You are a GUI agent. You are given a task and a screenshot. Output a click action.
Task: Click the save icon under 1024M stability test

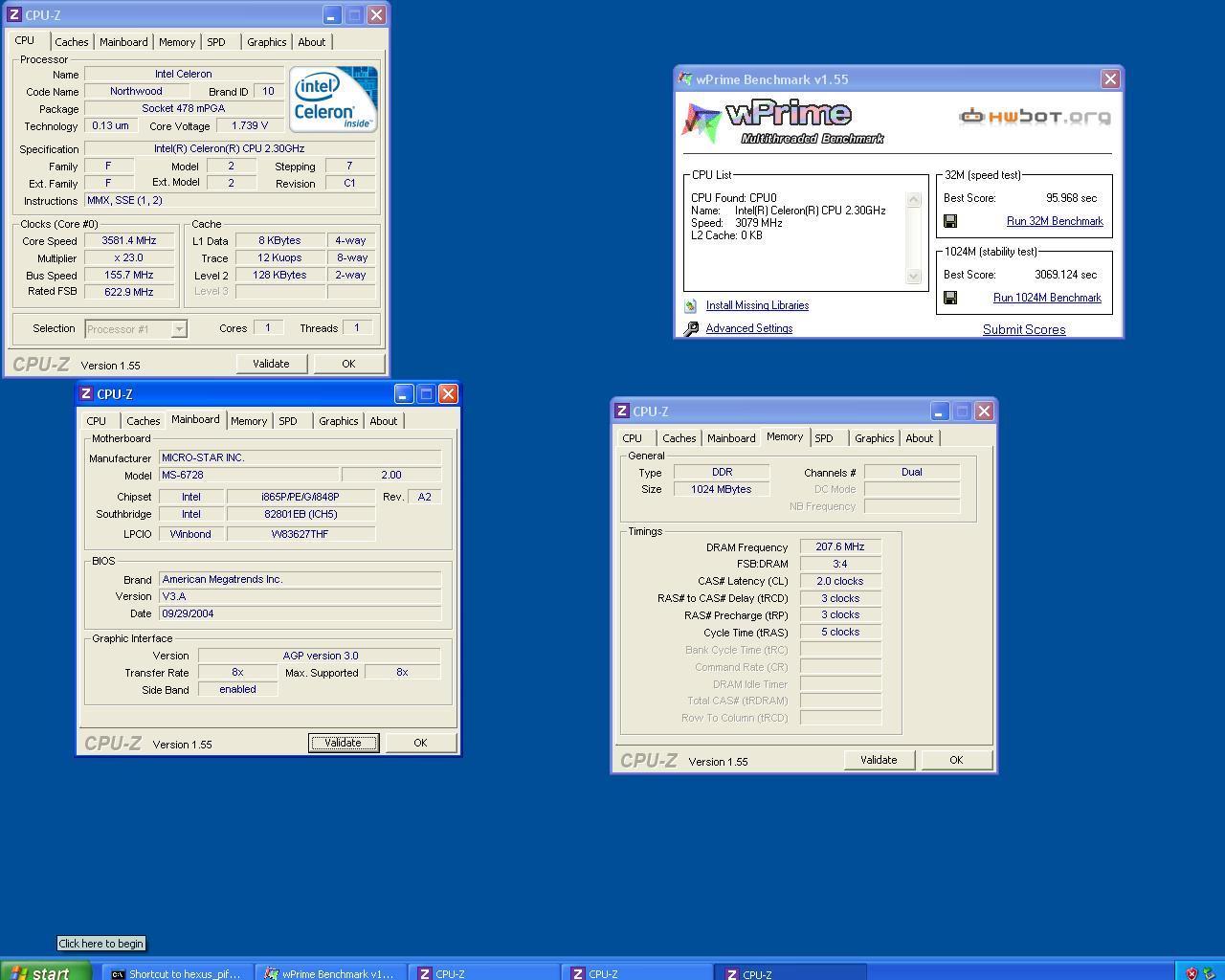pos(950,298)
